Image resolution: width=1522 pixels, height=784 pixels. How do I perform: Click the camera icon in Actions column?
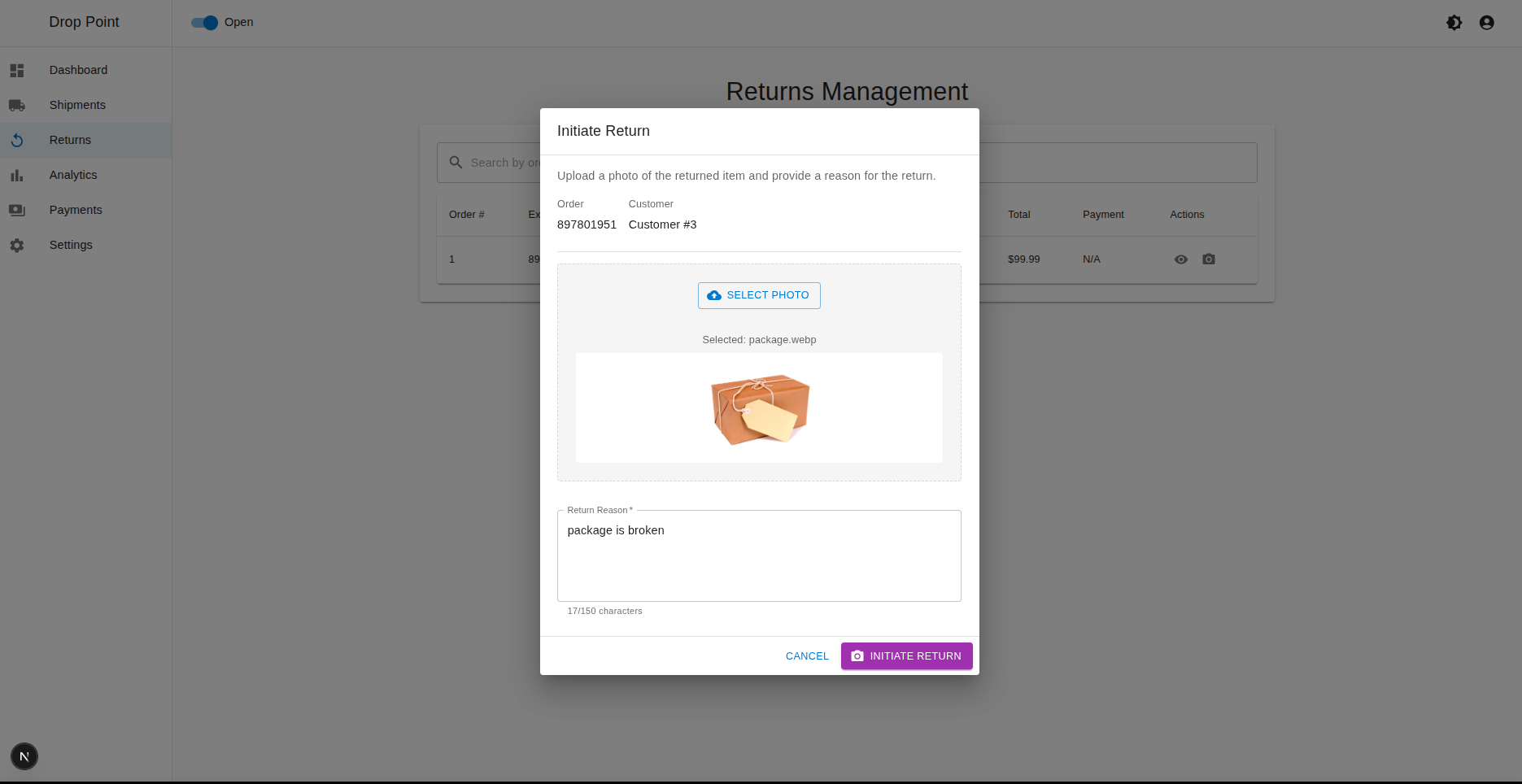tap(1209, 259)
